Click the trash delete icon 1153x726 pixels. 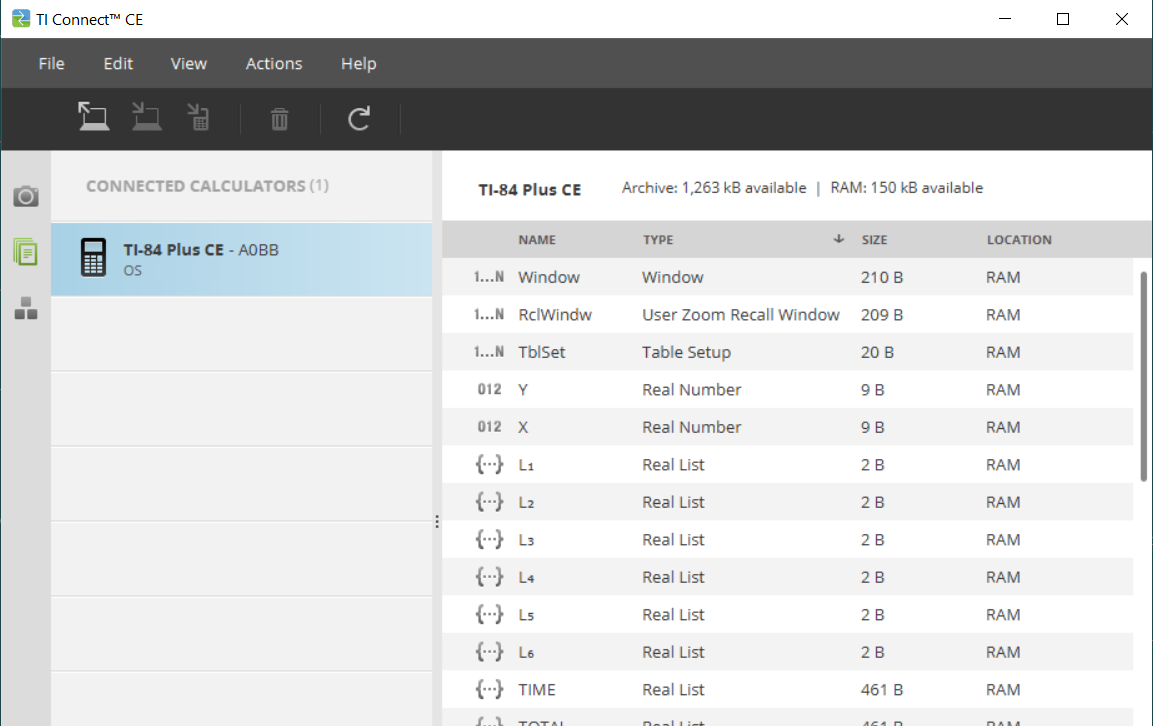click(x=280, y=120)
